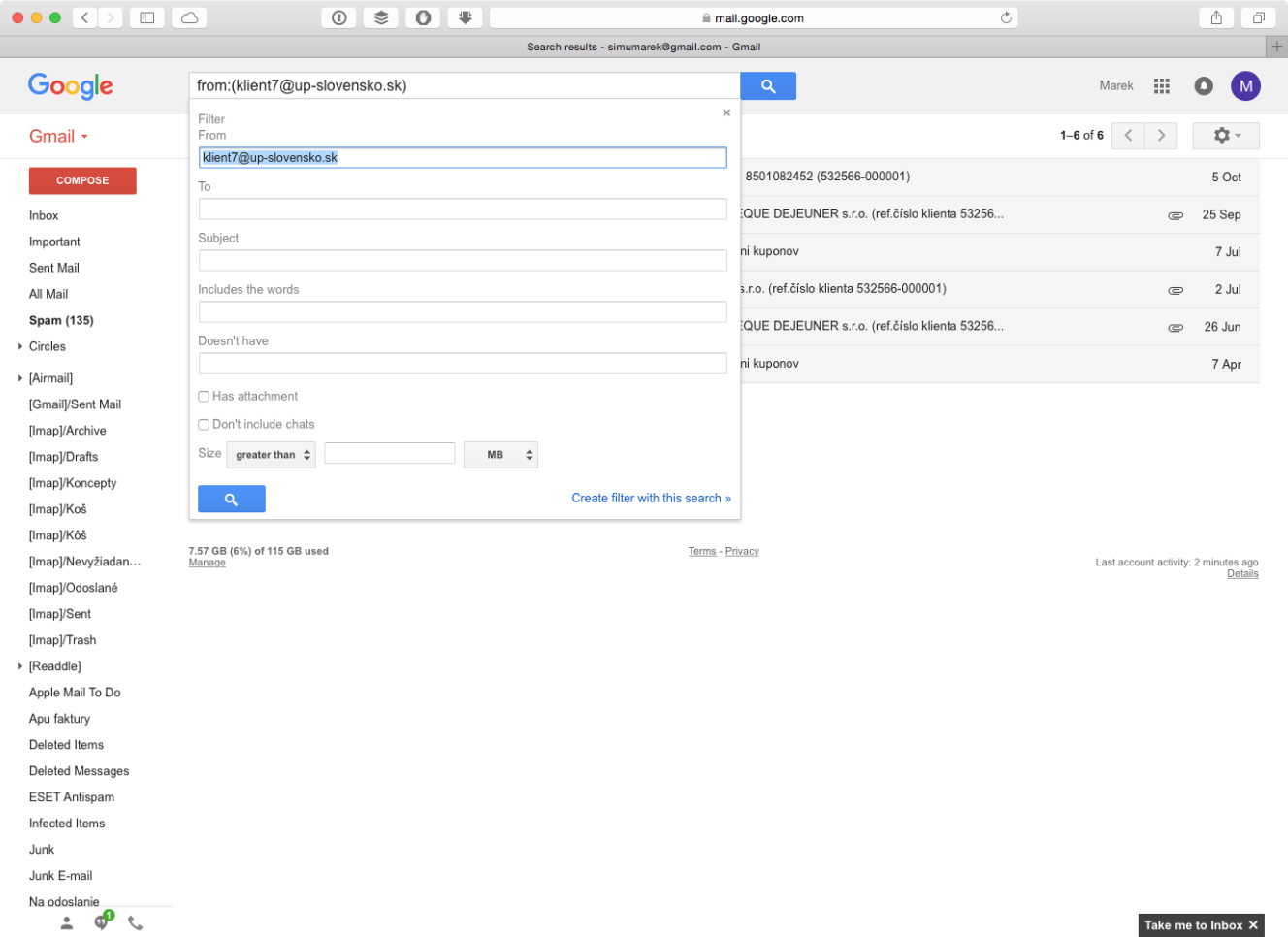Toggle the Safari sidebar
Screen dimensions: 1288x937
pos(147,17)
